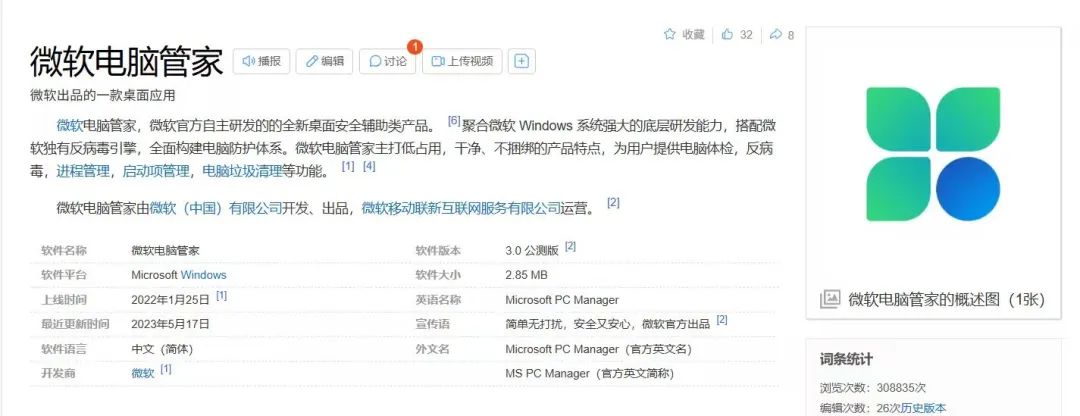Click citation [1] in 开发商 row

coord(166,369)
